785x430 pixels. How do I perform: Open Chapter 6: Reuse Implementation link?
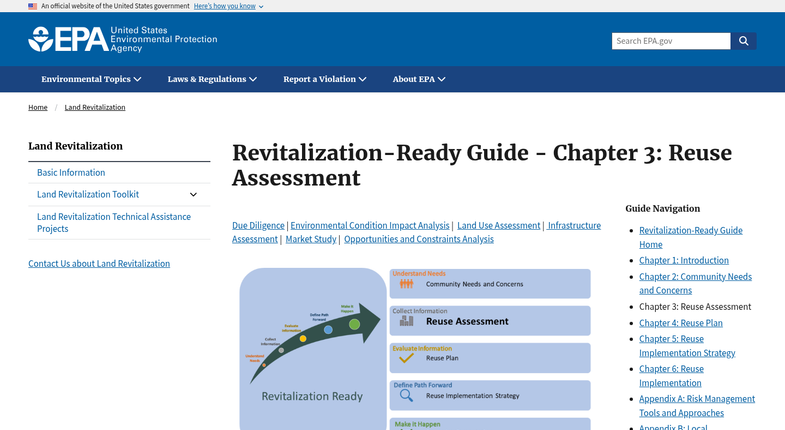[x=671, y=376]
